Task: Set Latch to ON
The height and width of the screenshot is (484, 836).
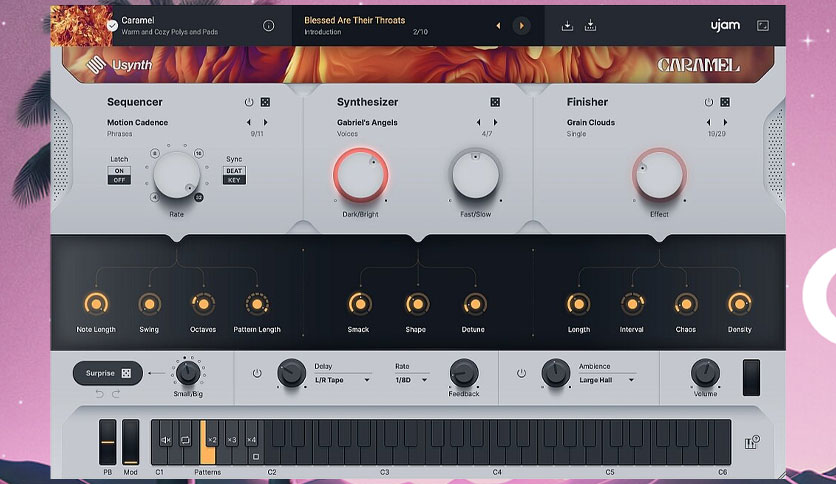Action: 119,171
